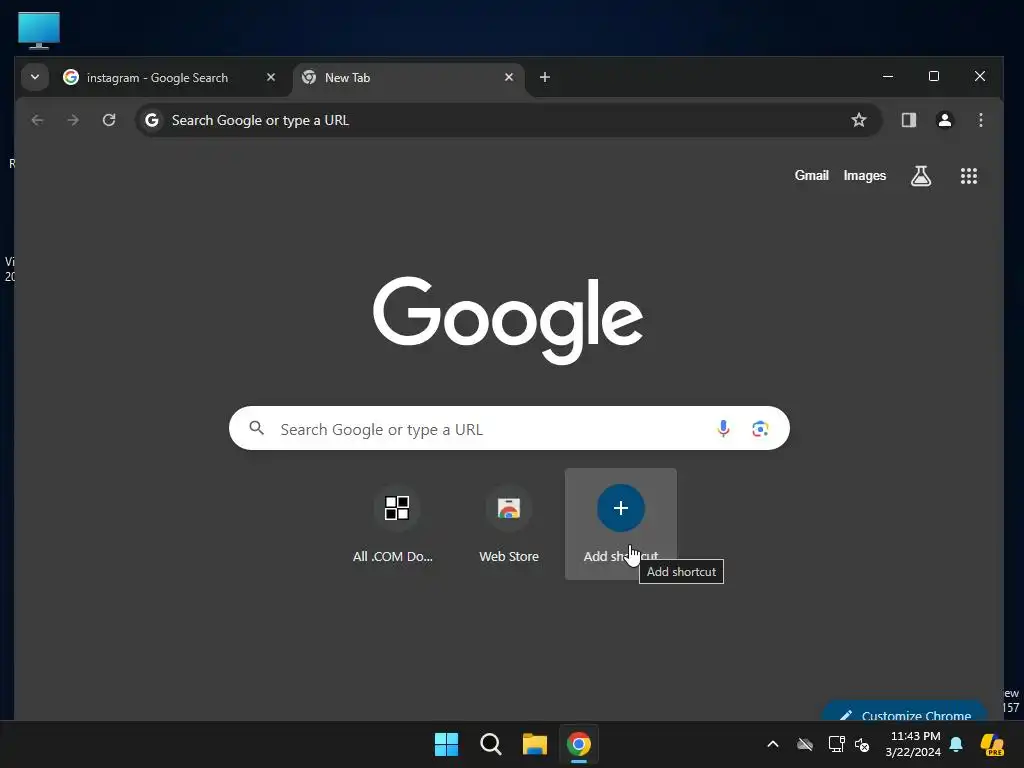Open a new tab with plus button
The height and width of the screenshot is (768, 1024).
coord(545,77)
